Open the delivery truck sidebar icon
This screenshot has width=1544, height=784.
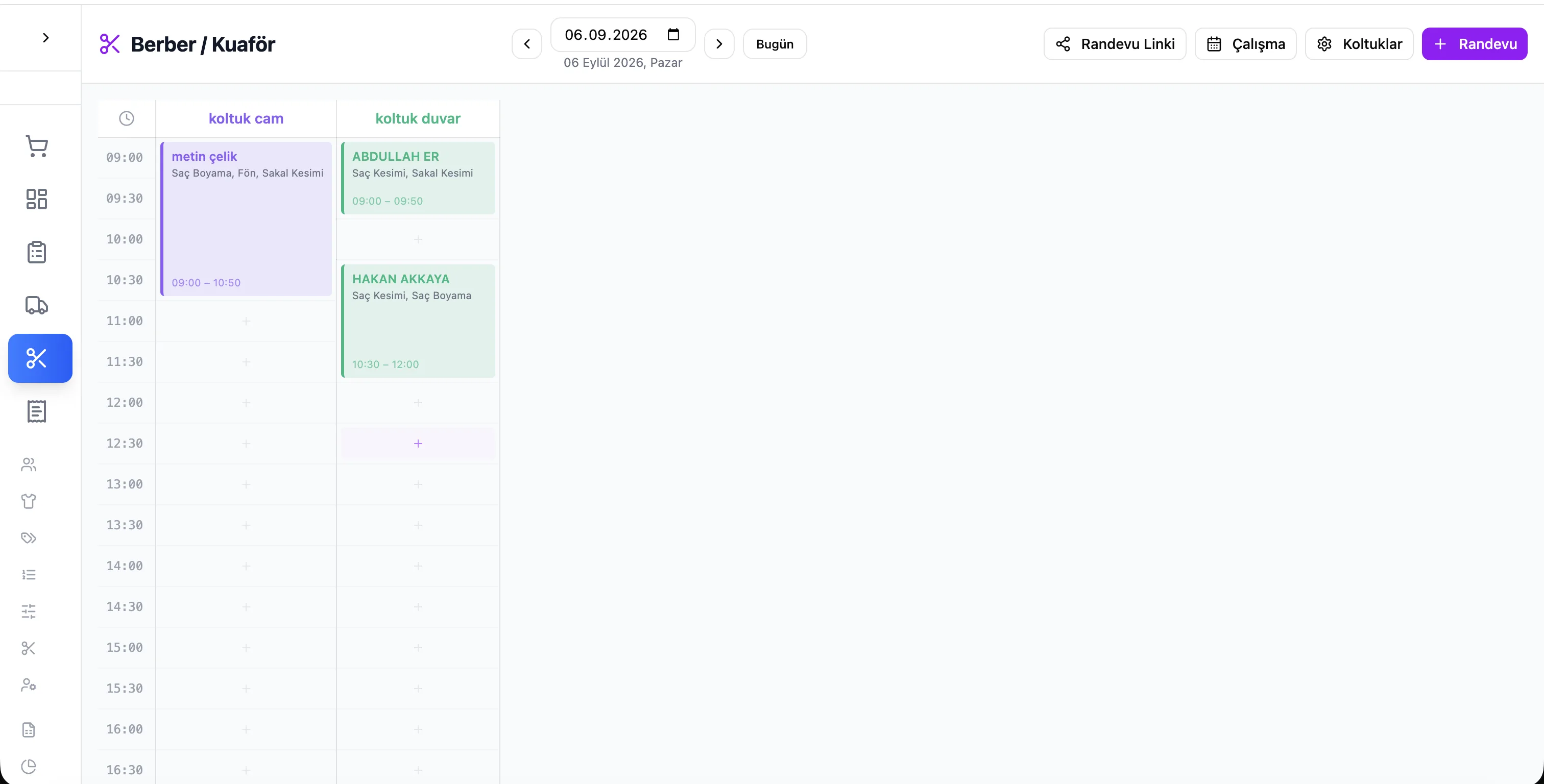[x=37, y=305]
